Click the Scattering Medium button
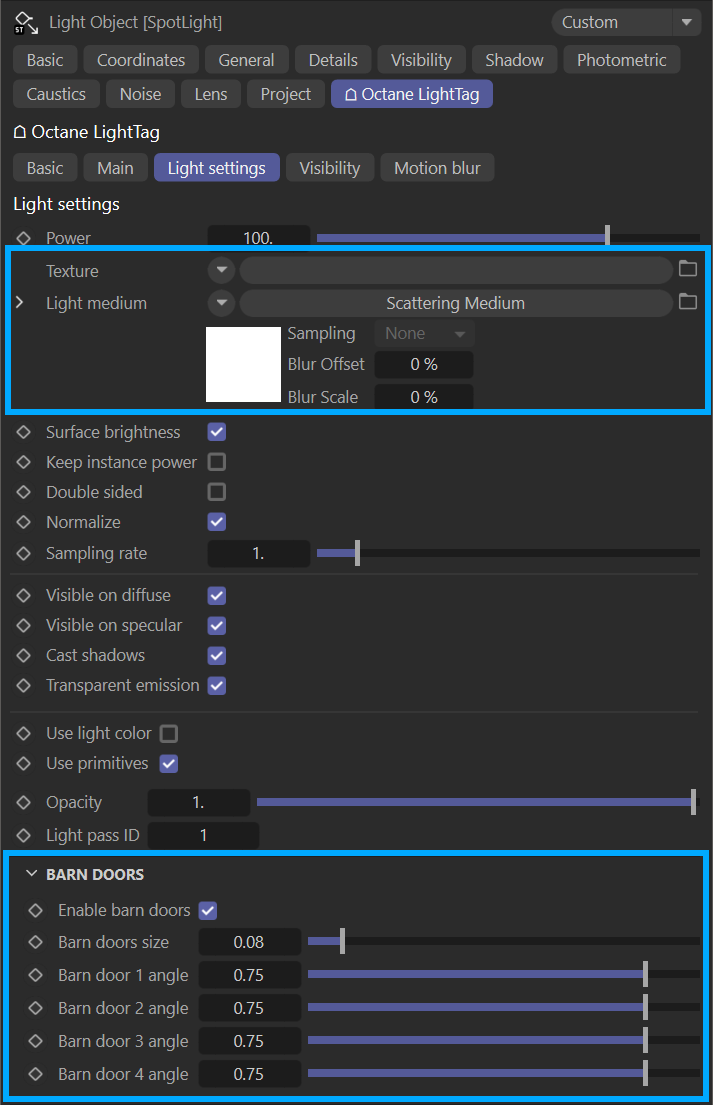Viewport: 713px width, 1105px height. tap(455, 303)
